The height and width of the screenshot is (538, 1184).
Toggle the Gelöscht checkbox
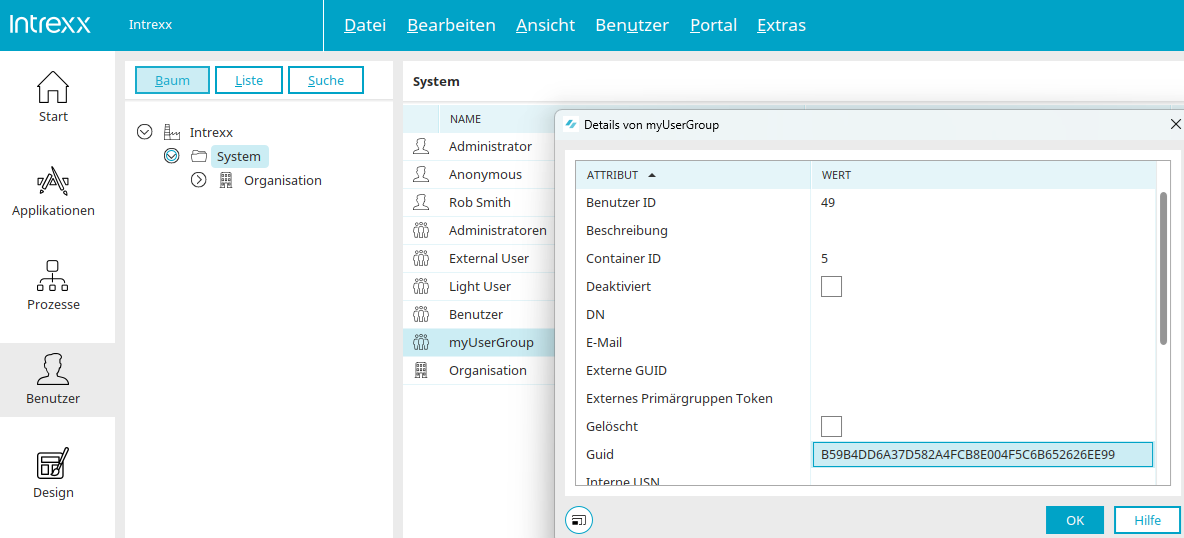click(831, 427)
